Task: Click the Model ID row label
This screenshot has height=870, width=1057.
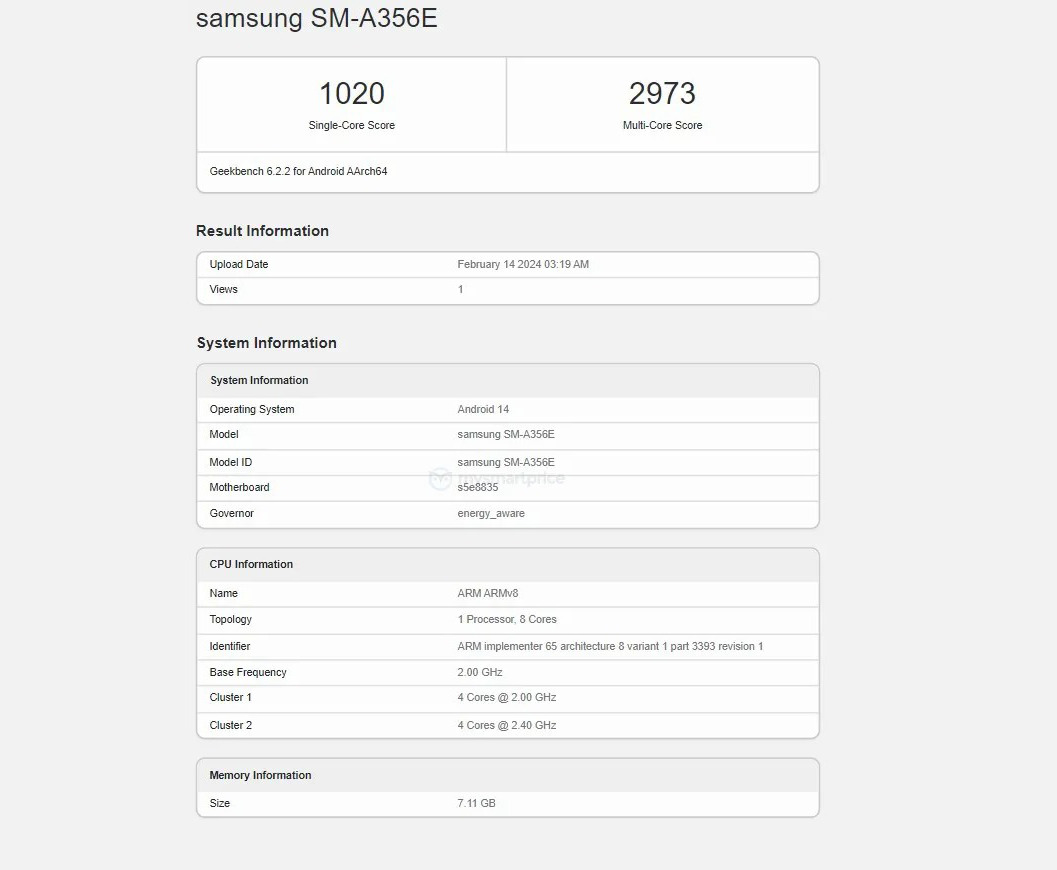Action: click(x=231, y=463)
